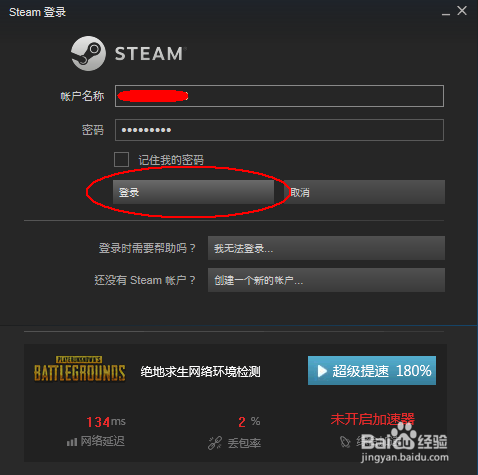This screenshot has width=478, height=475.
Task: Select 创建一个新的帐户... button
Action: (326, 280)
